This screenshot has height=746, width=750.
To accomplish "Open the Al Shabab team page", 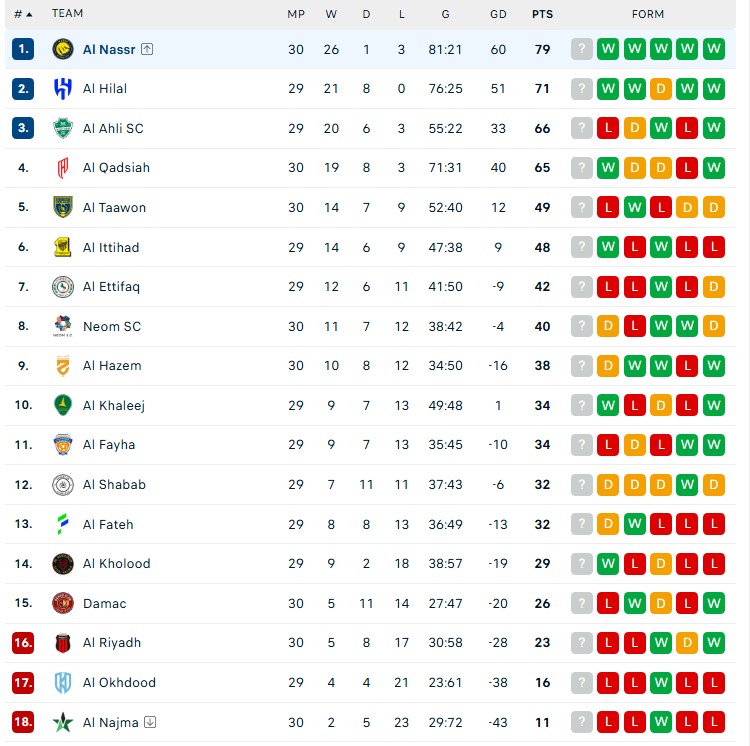I will 114,485.
